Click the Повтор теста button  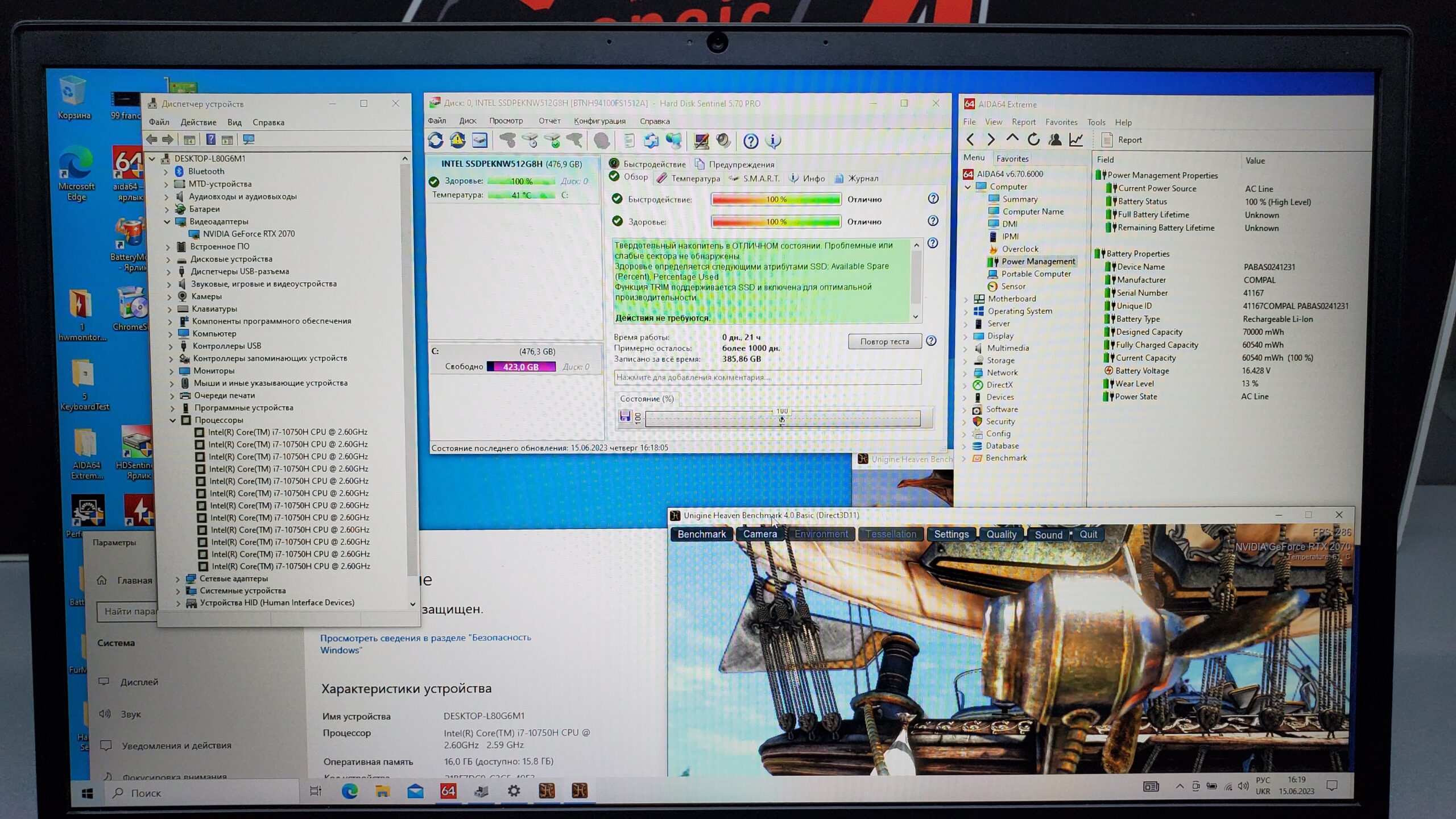(884, 341)
